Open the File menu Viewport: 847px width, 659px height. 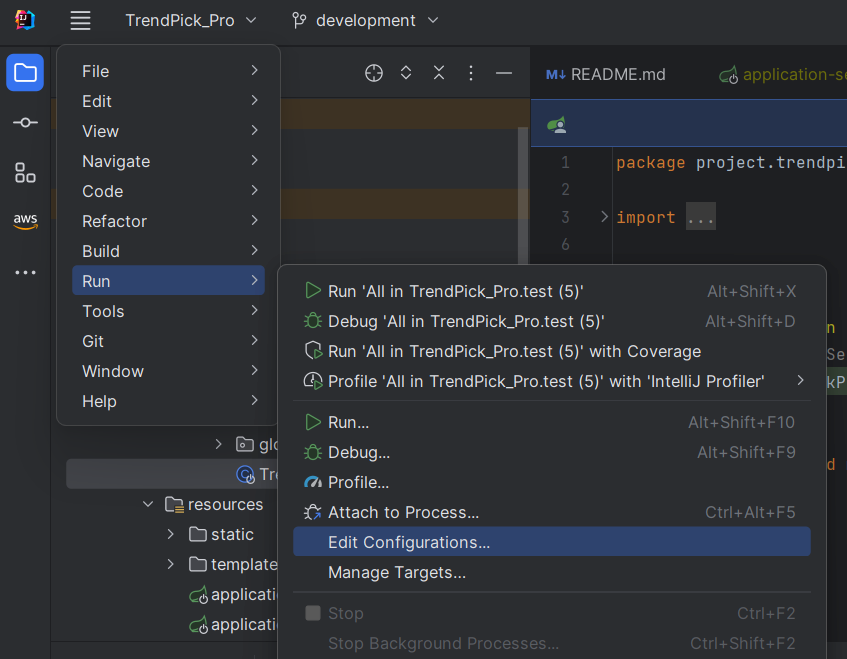coord(168,71)
